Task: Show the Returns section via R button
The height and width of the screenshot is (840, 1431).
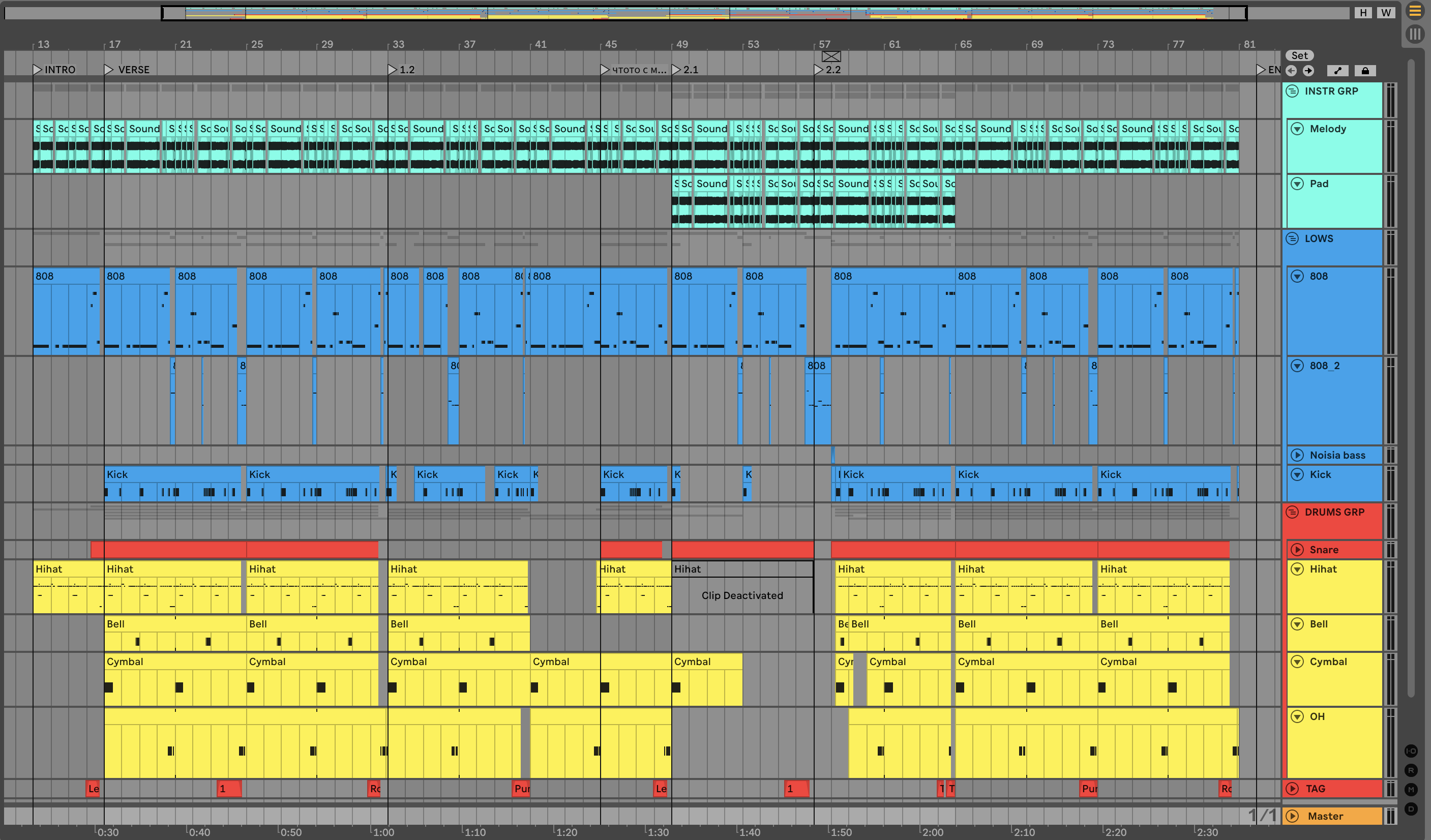Action: pos(1411,770)
